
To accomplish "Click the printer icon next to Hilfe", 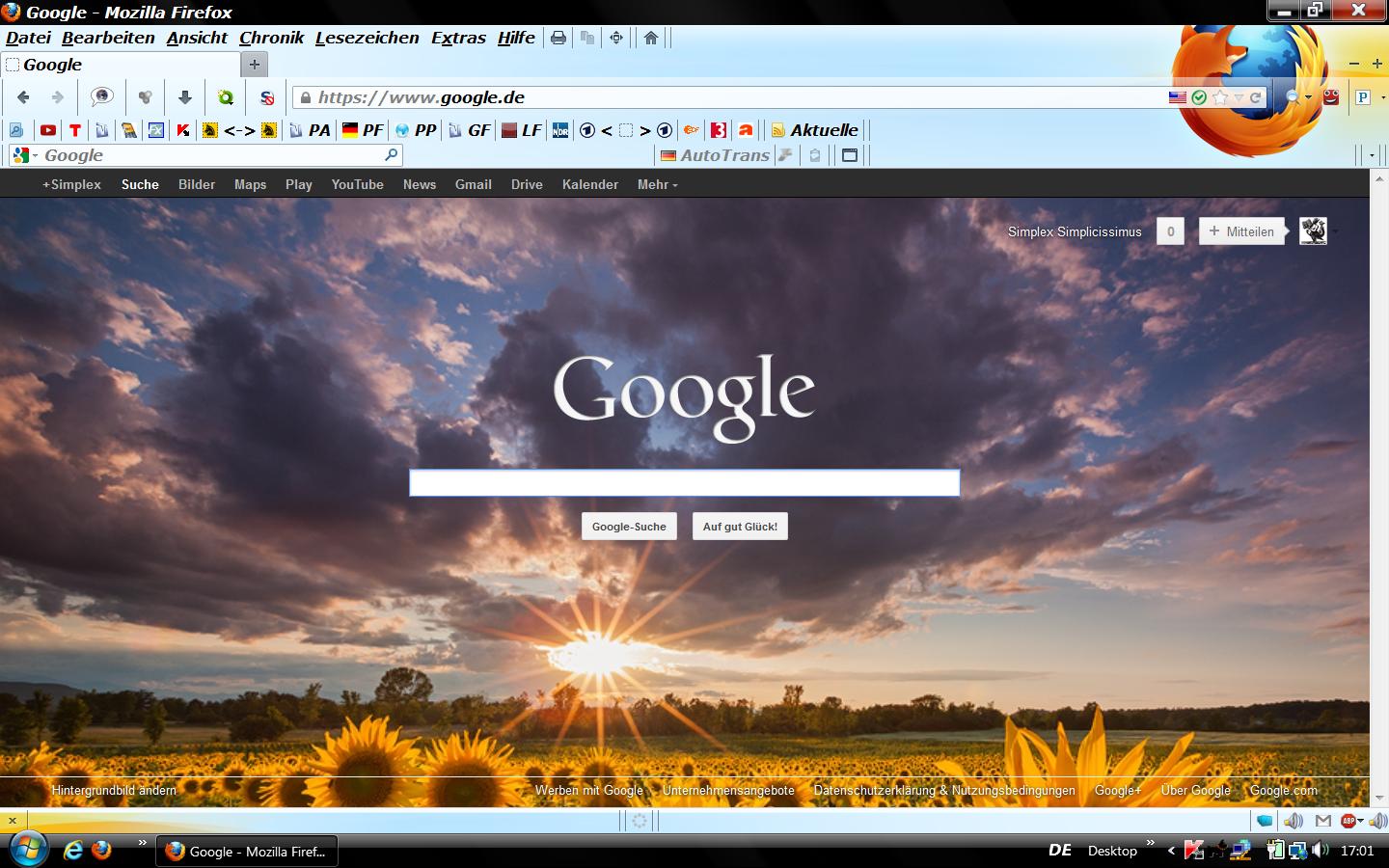I will 558,38.
